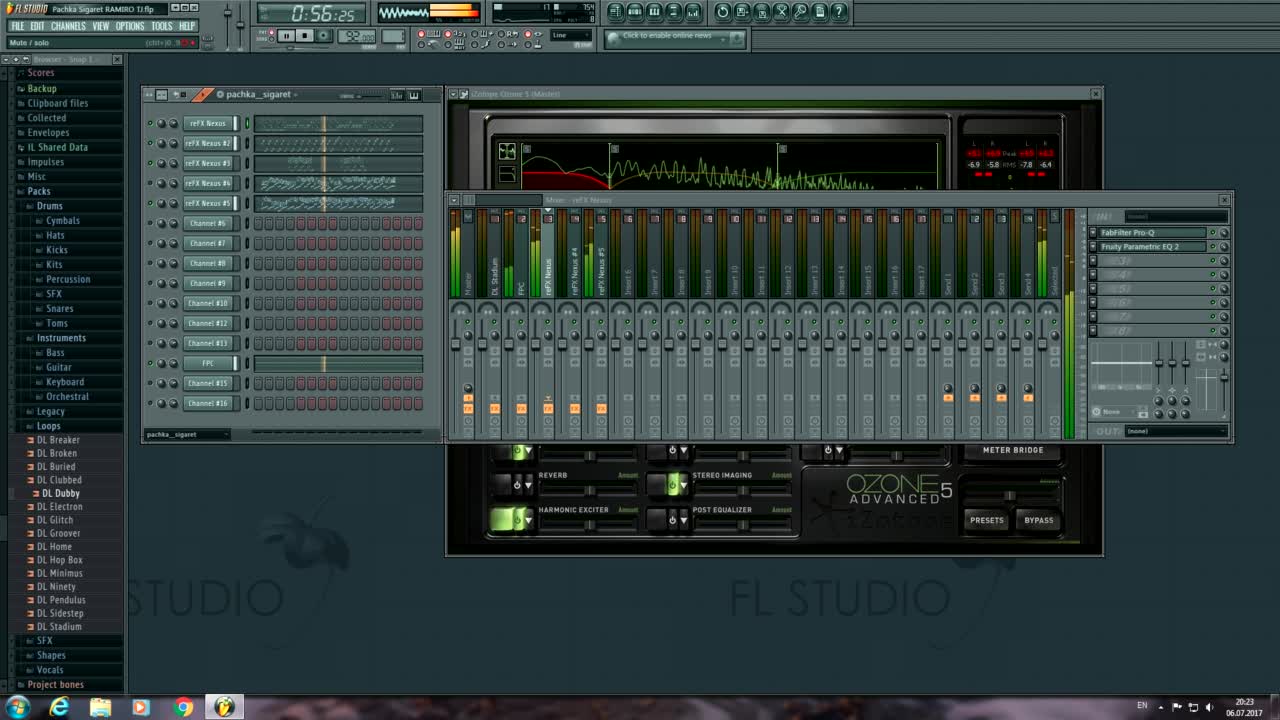This screenshot has width=1280, height=720.
Task: Show the Mixer view toolbar icon
Action: [x=693, y=12]
